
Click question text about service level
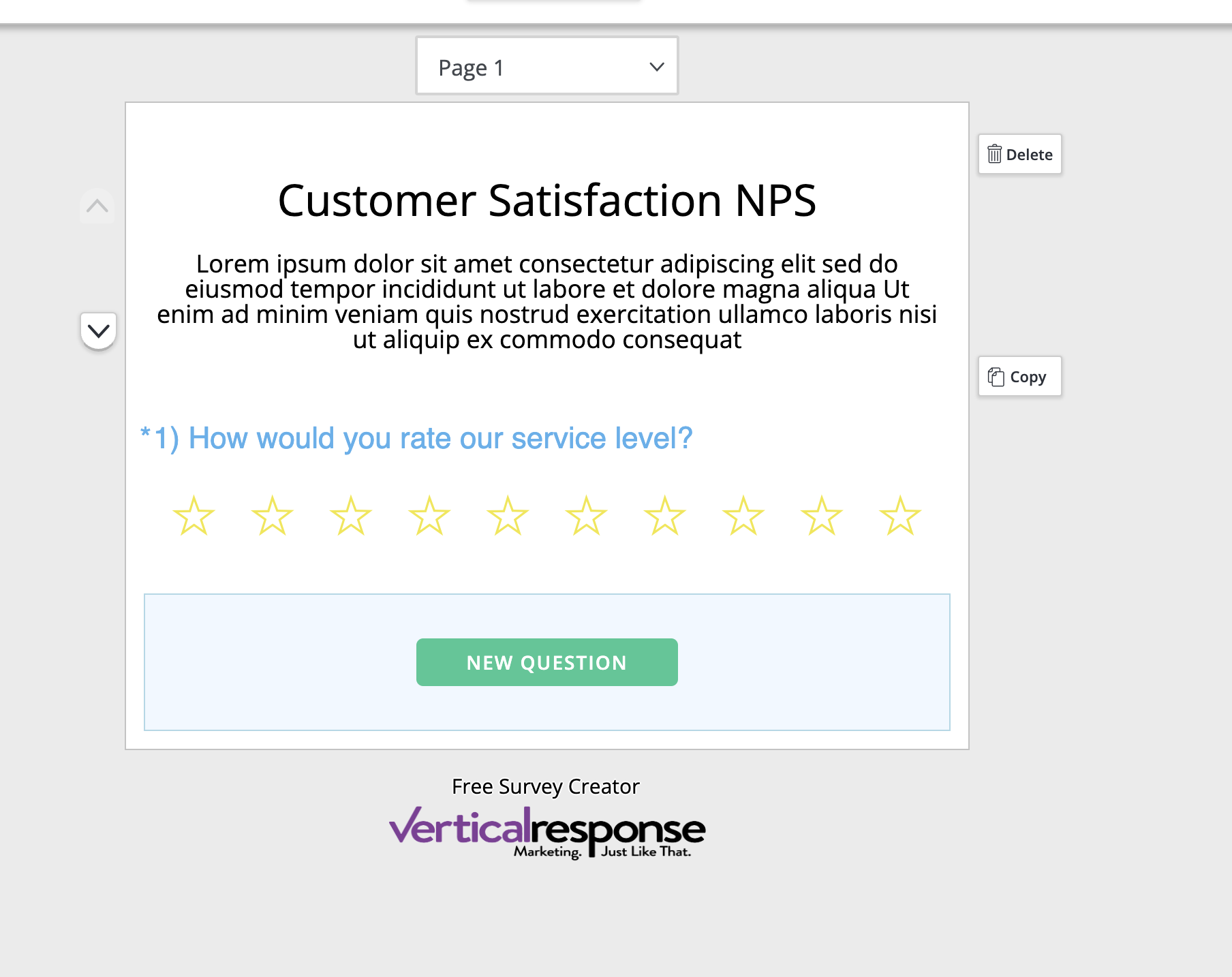pos(416,438)
